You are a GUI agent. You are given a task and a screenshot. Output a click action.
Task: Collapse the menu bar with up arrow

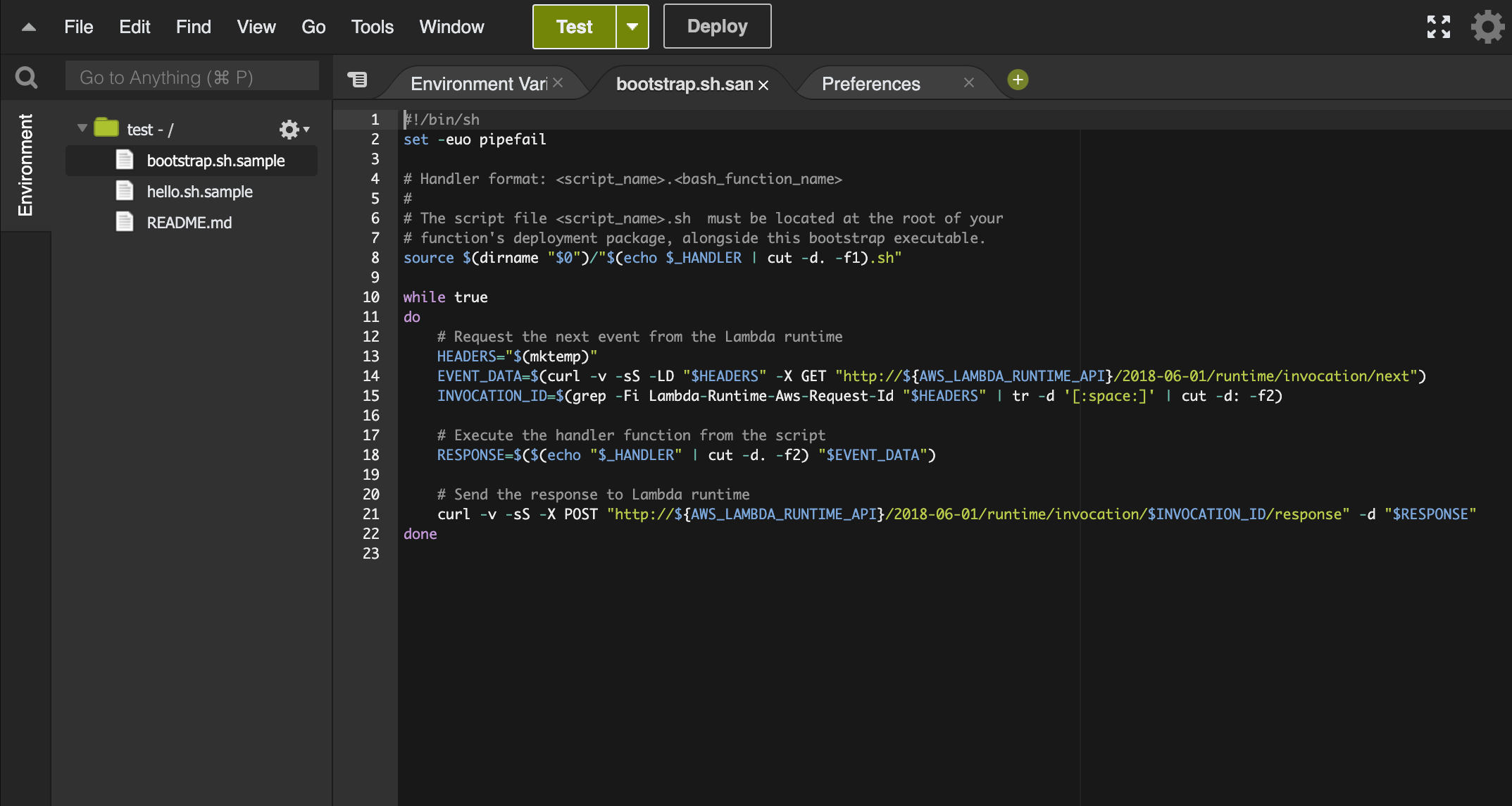[28, 27]
